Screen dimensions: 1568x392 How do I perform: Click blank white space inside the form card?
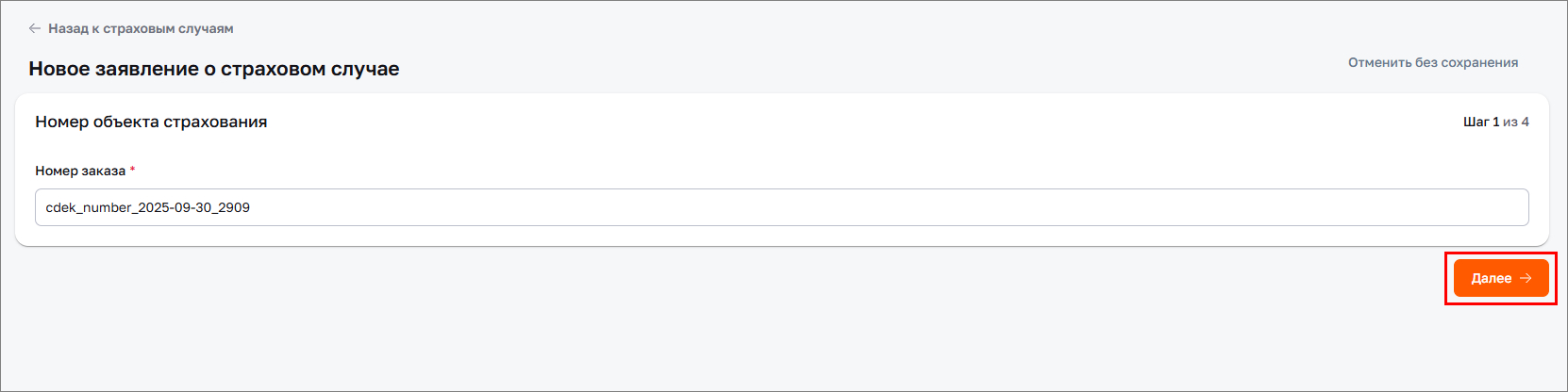click(x=755, y=151)
